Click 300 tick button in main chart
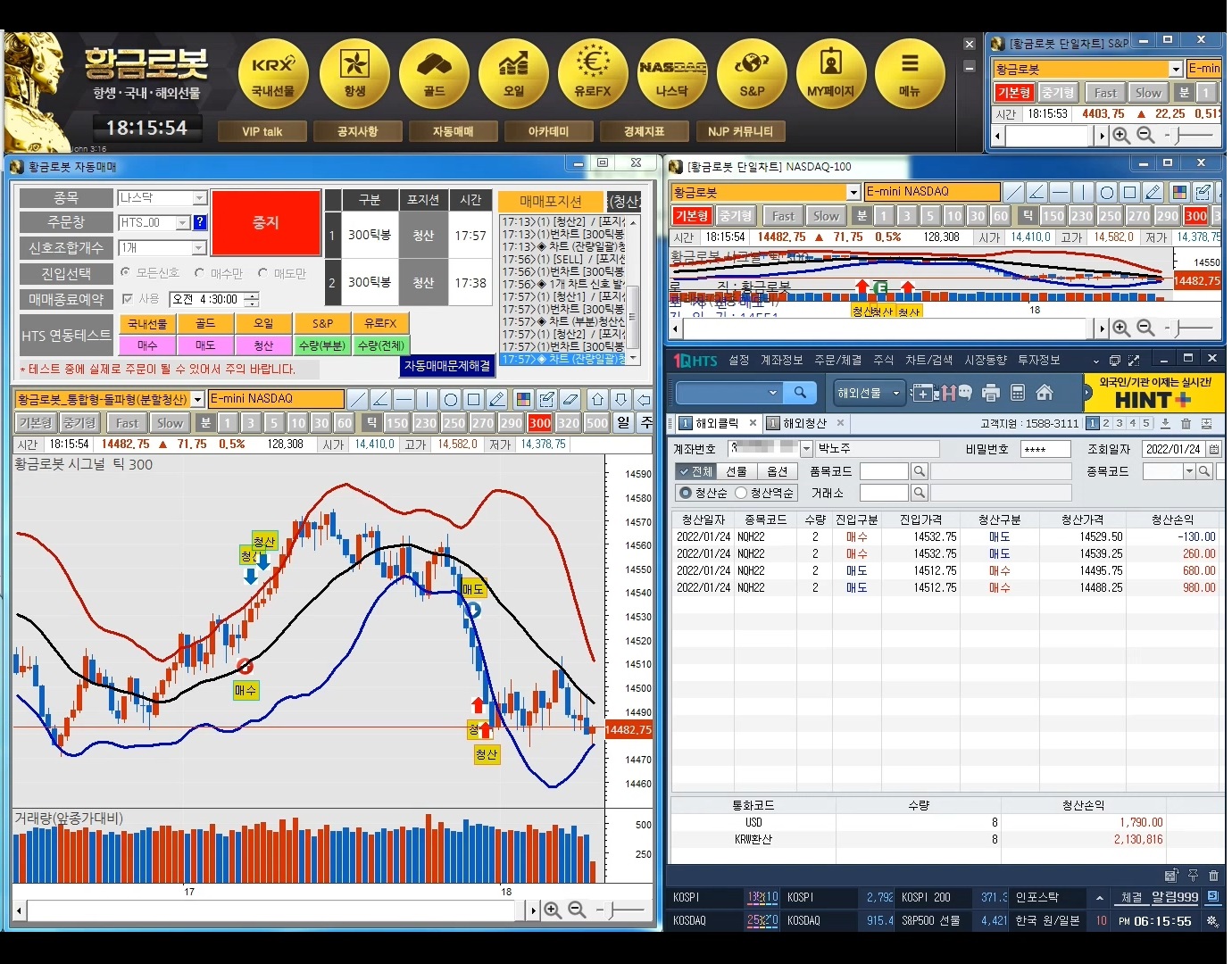The width and height of the screenshot is (1232, 964). tap(539, 423)
